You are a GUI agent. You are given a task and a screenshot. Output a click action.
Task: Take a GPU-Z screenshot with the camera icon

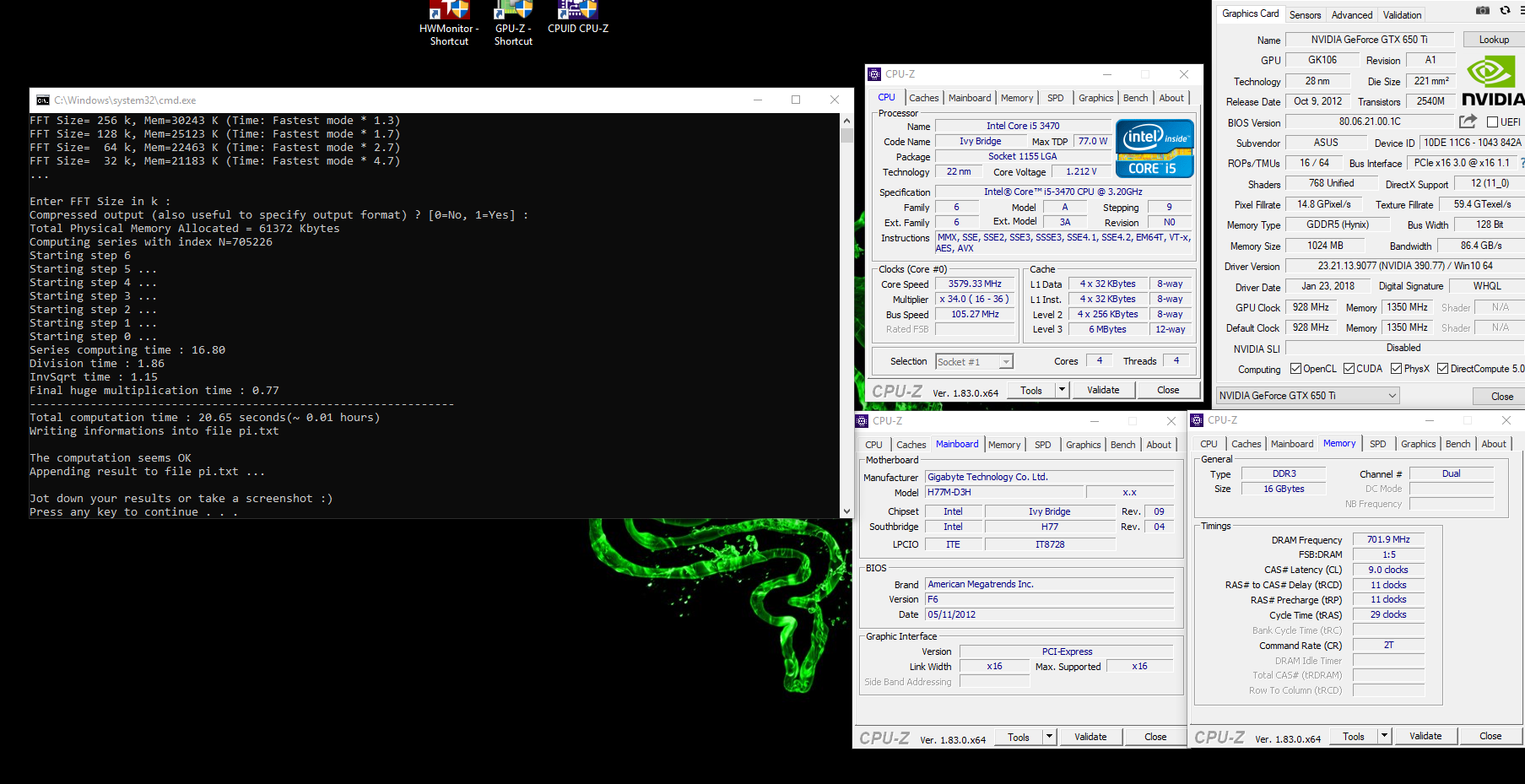coord(1483,11)
